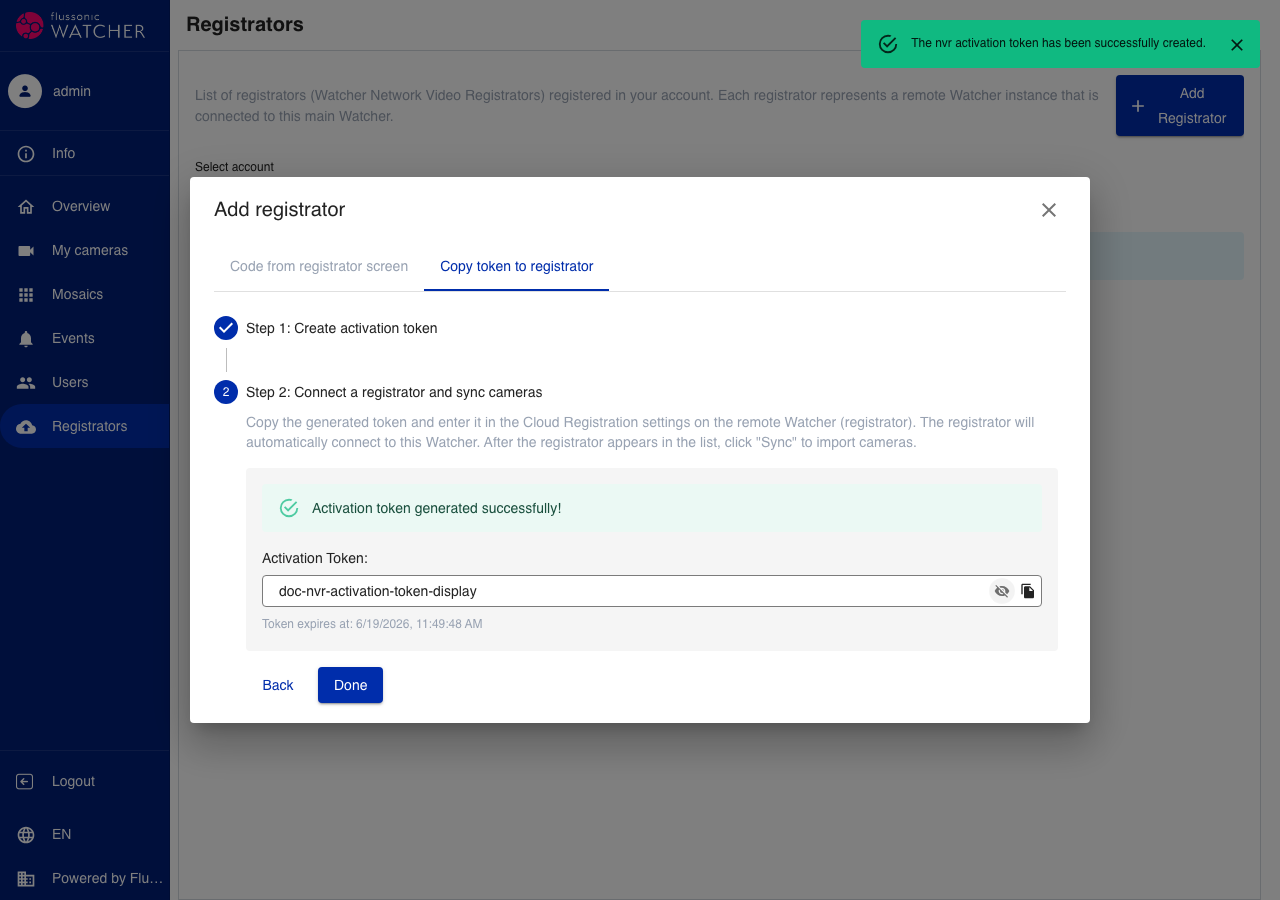1280x900 pixels.
Task: Click the Overview home icon
Action: click(26, 207)
